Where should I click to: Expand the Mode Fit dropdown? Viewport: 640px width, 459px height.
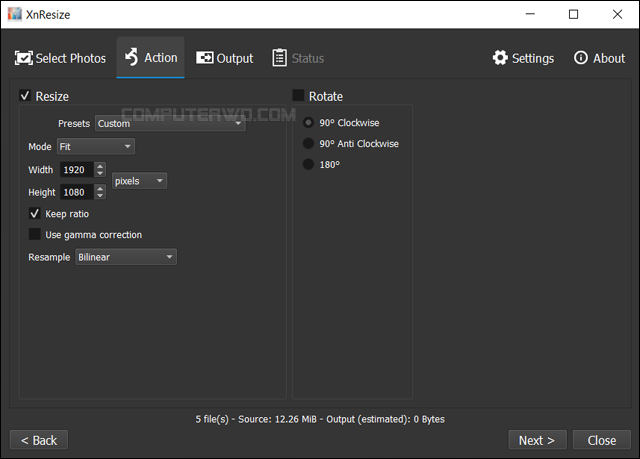pos(96,147)
